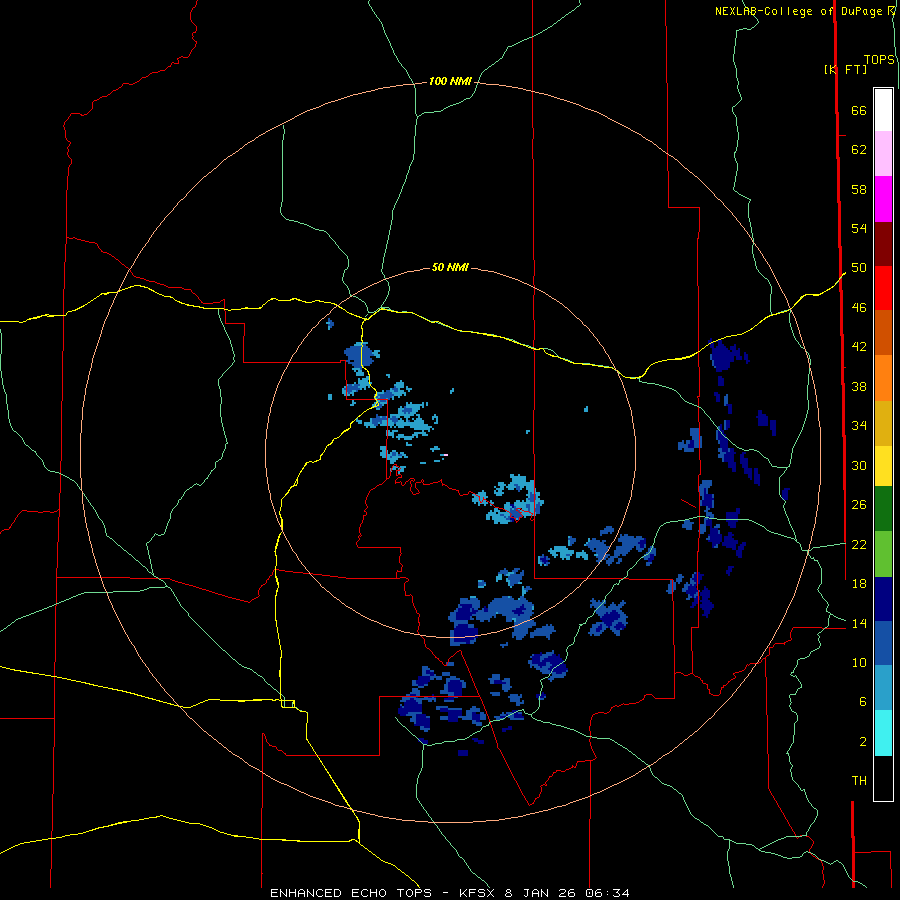
Task: Click the dark red maroon legend swatch
Action: point(883,243)
